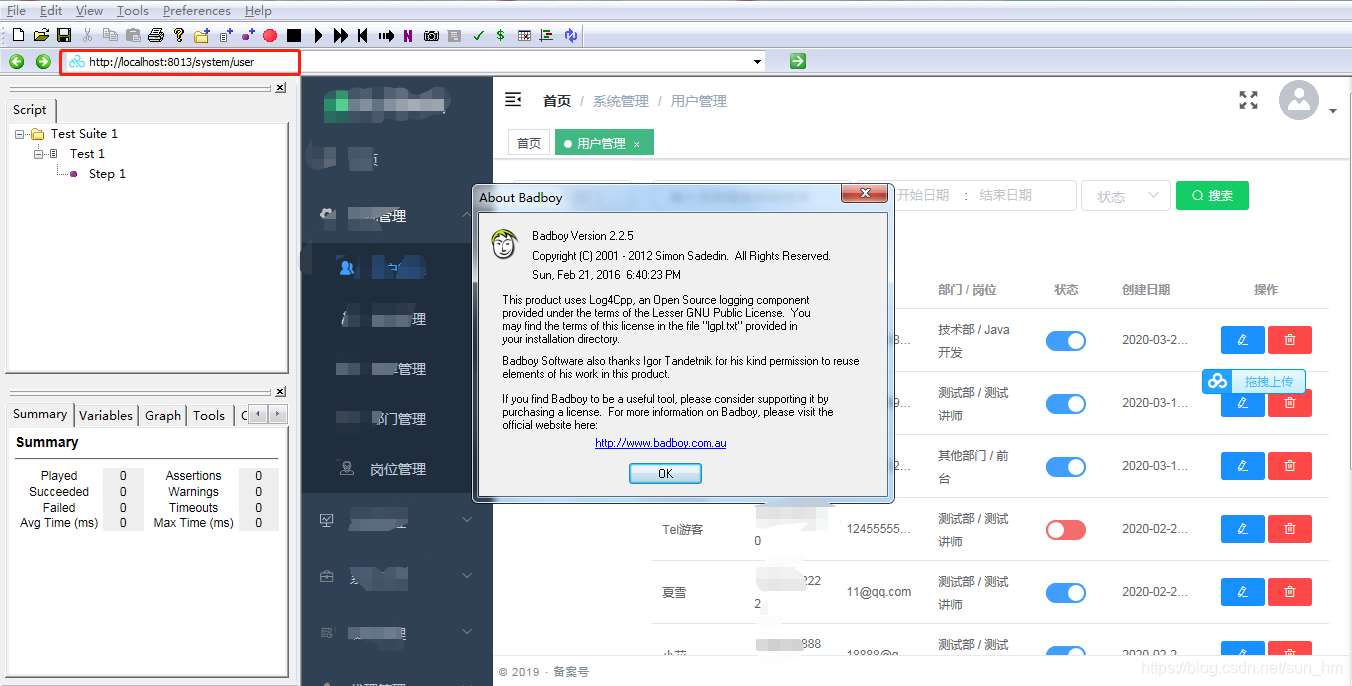
Task: Click the Save floppy disk icon
Action: pos(63,35)
